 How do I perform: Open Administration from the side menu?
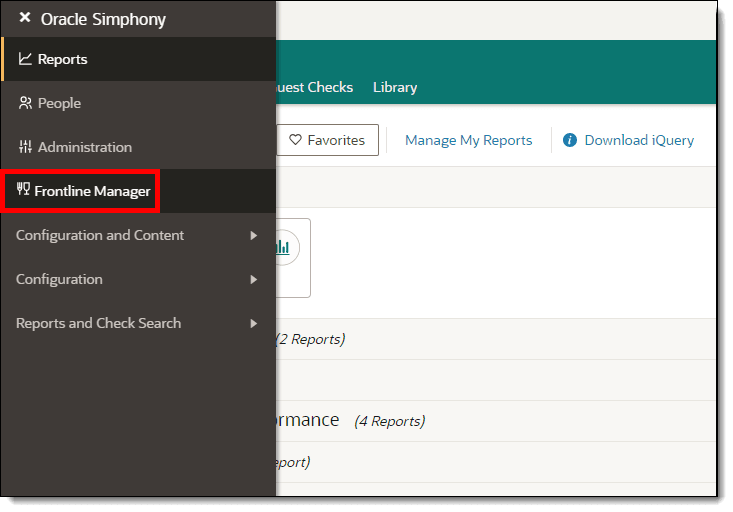click(x=84, y=147)
